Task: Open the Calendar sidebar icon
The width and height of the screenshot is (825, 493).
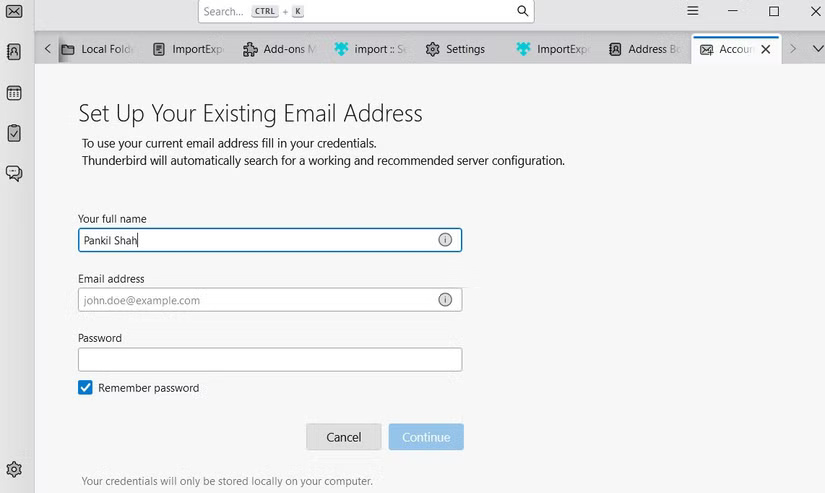Action: pos(14,93)
